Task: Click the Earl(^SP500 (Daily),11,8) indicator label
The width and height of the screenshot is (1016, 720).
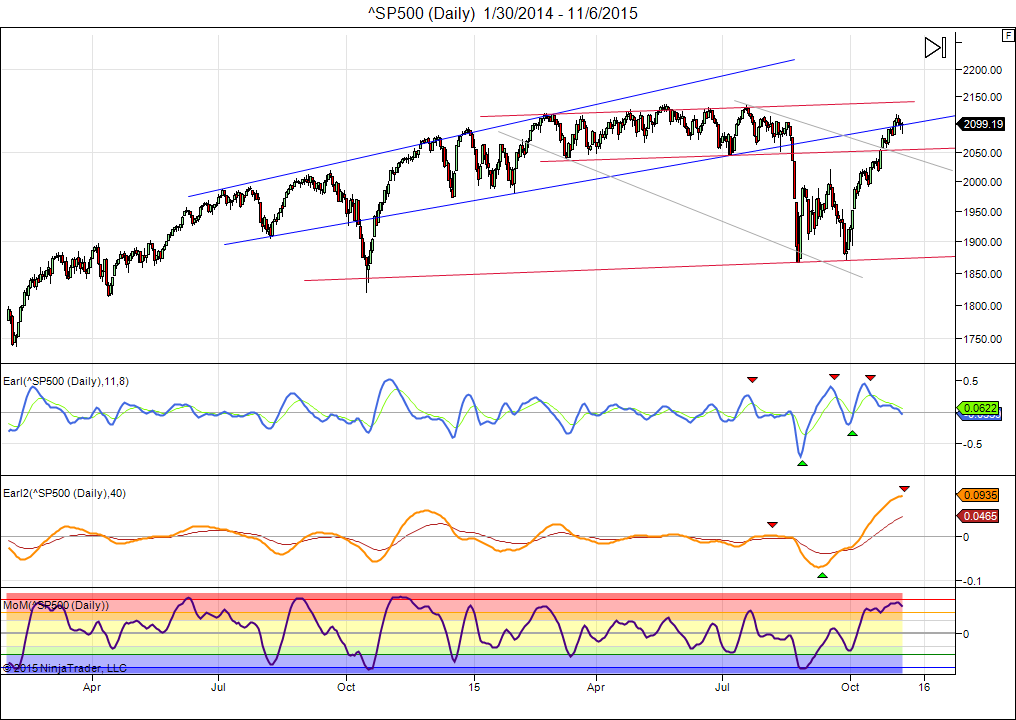Action: [68, 380]
